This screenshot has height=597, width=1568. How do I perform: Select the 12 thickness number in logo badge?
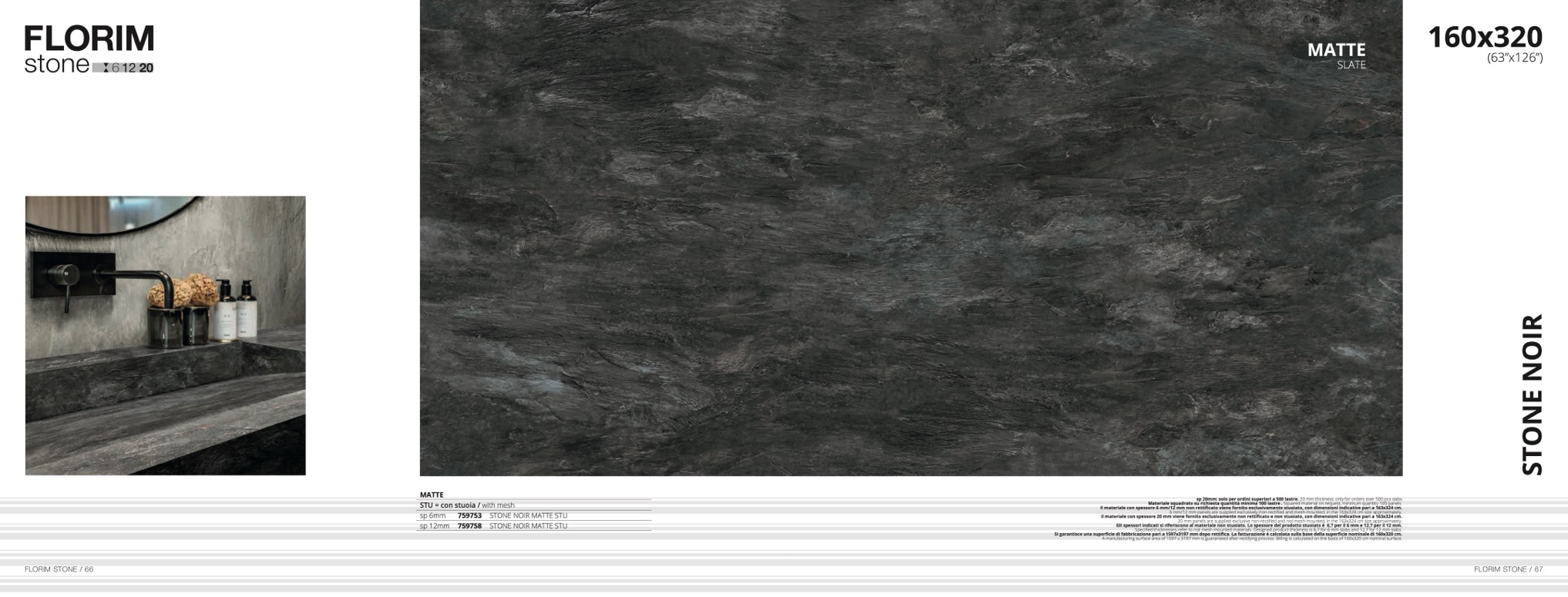coord(129,68)
